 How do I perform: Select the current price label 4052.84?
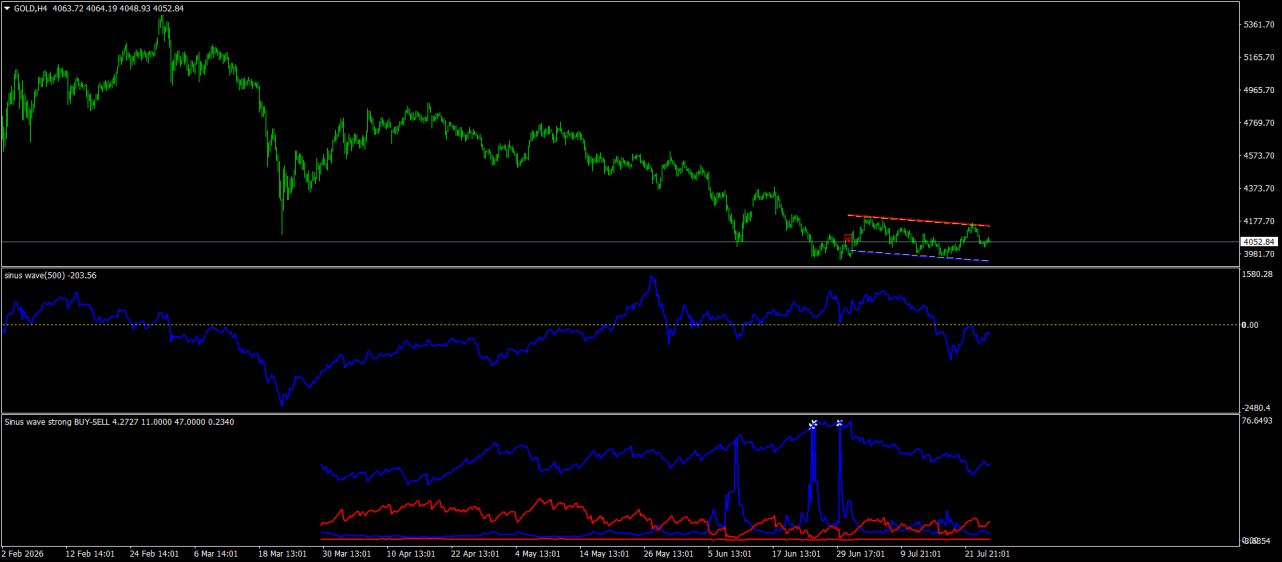(x=1258, y=242)
